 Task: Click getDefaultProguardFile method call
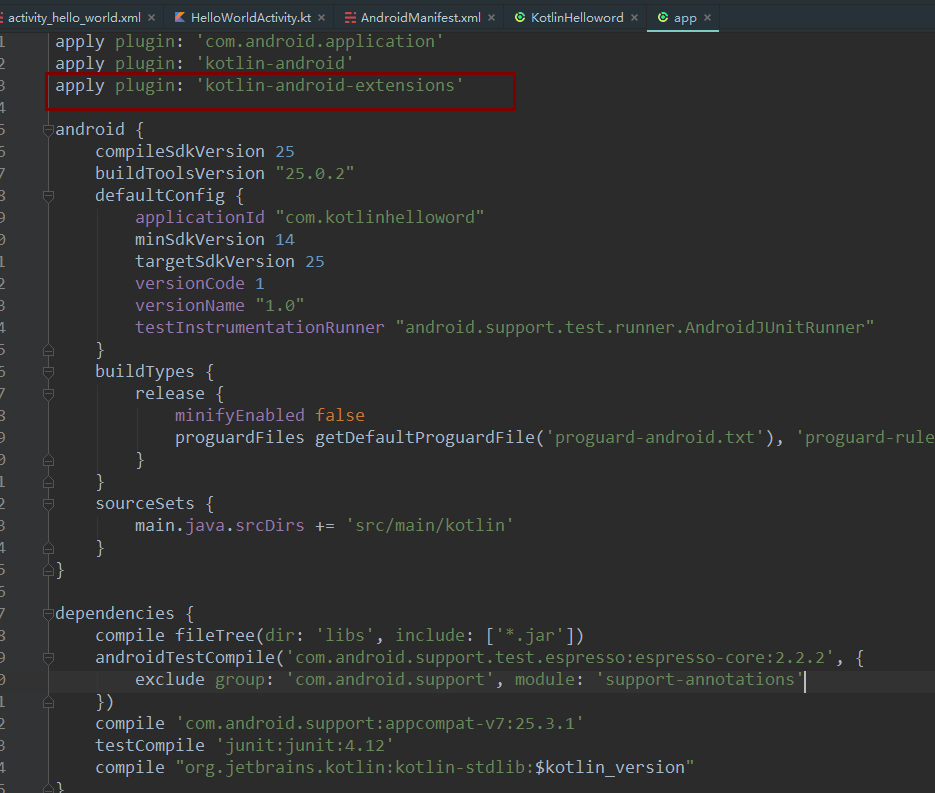[x=425, y=438]
